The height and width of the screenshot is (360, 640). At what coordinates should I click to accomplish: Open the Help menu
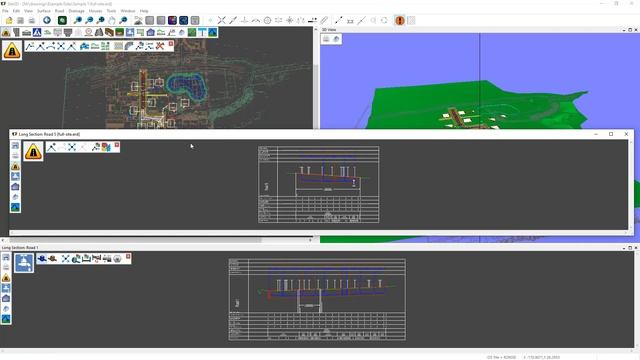[x=144, y=11]
